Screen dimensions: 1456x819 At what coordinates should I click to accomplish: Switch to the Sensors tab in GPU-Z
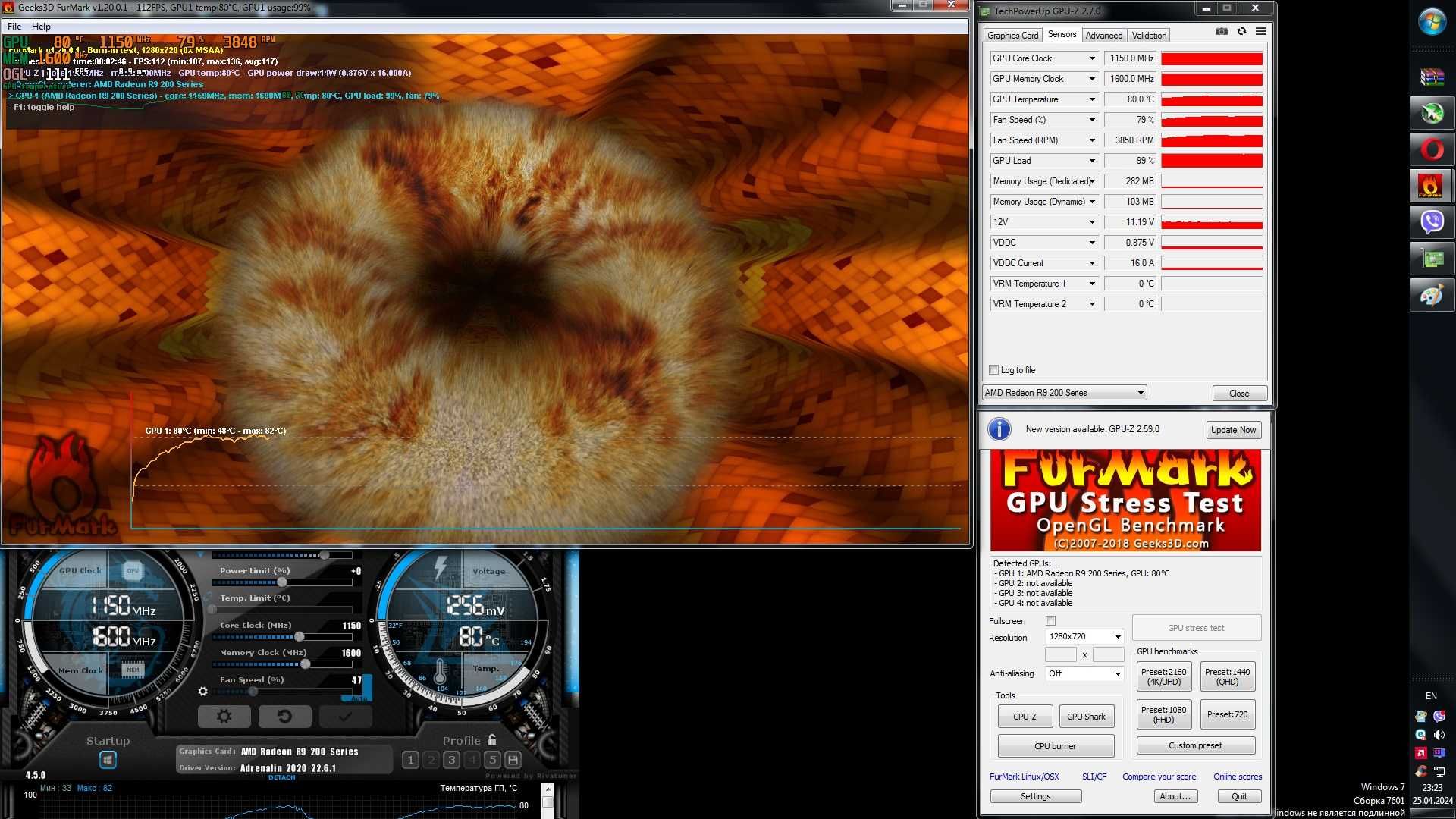click(x=1061, y=35)
